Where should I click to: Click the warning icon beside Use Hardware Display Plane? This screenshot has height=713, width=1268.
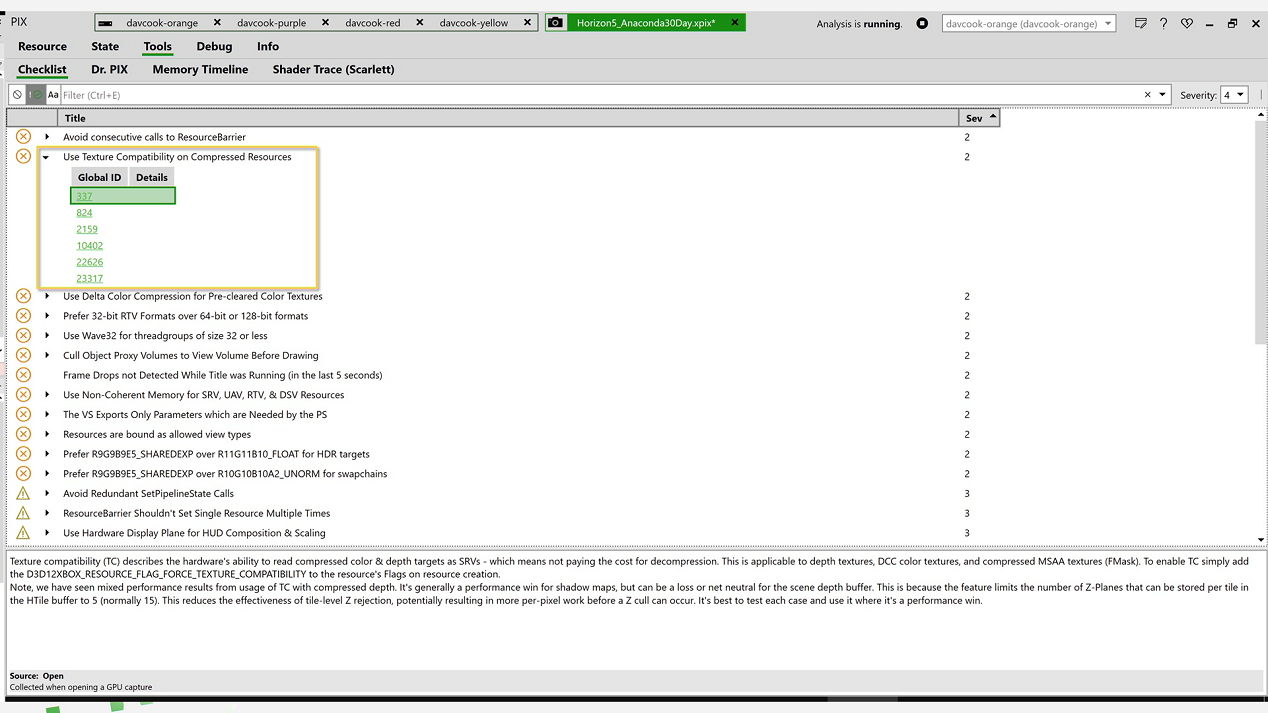point(23,533)
